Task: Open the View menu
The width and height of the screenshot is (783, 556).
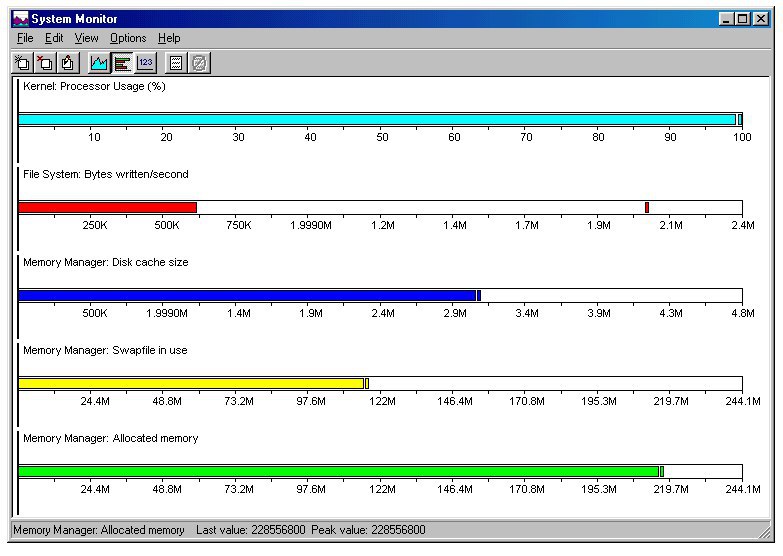Action: click(86, 38)
